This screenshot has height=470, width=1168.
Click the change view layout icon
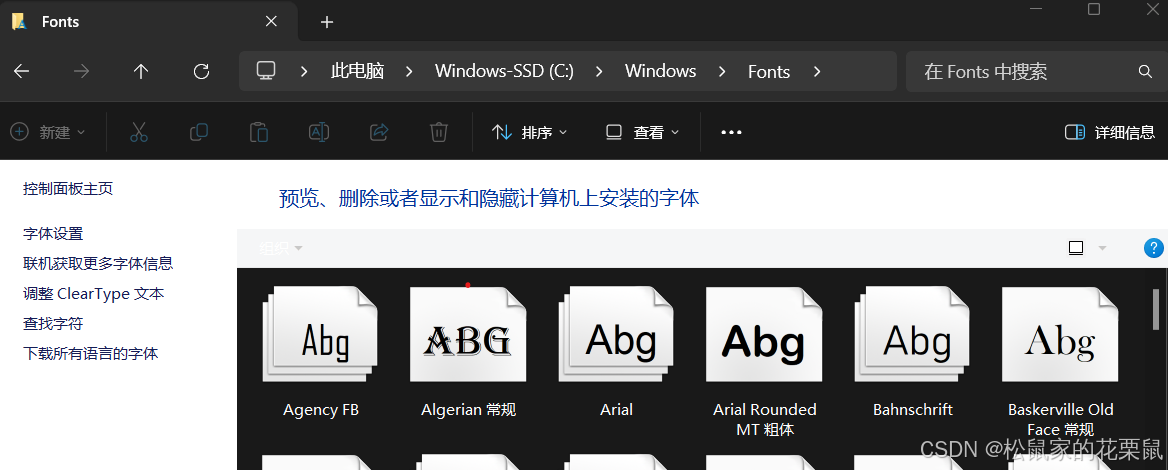(x=1076, y=248)
